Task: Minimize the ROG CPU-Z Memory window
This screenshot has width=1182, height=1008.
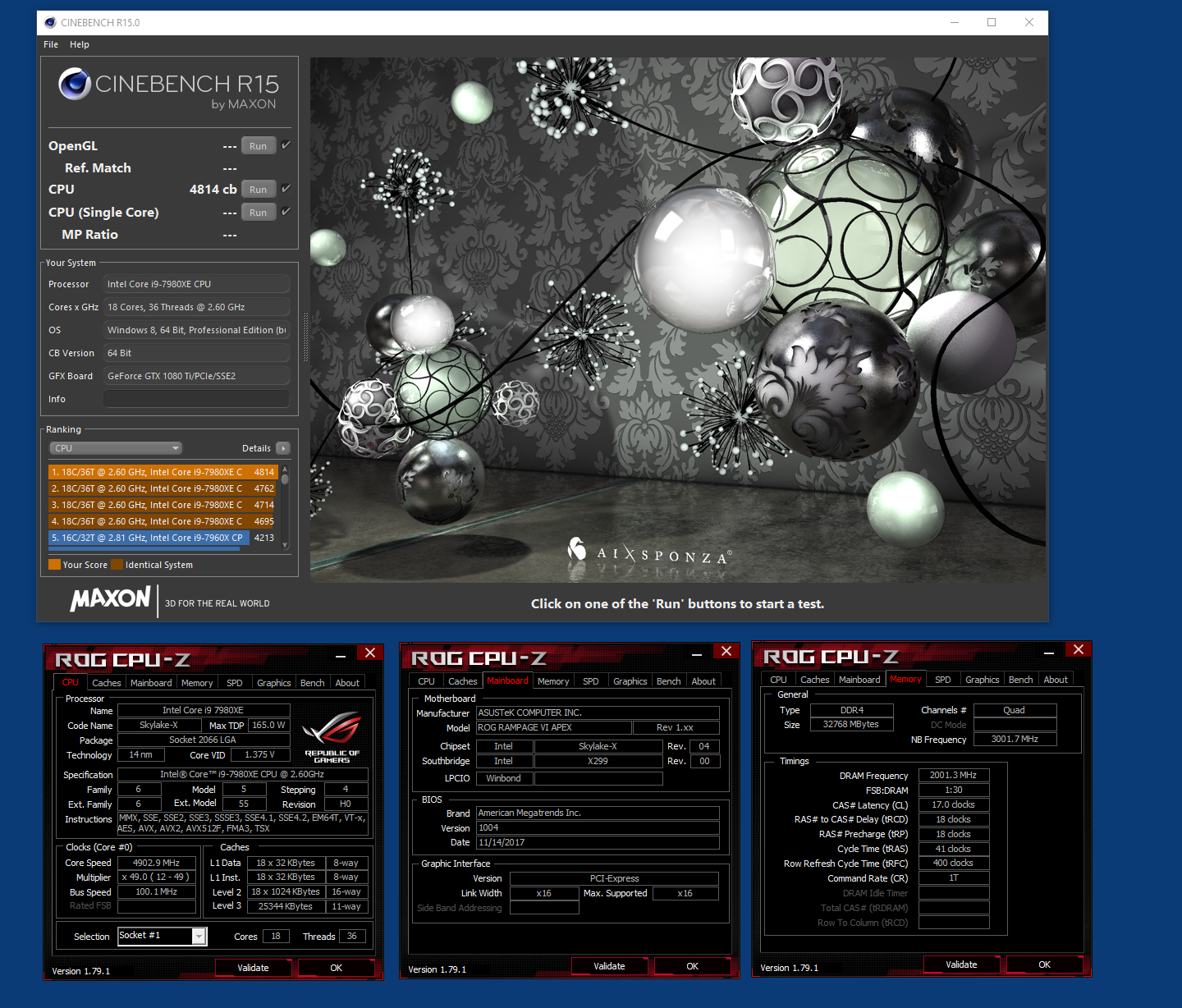Action: tap(1049, 653)
